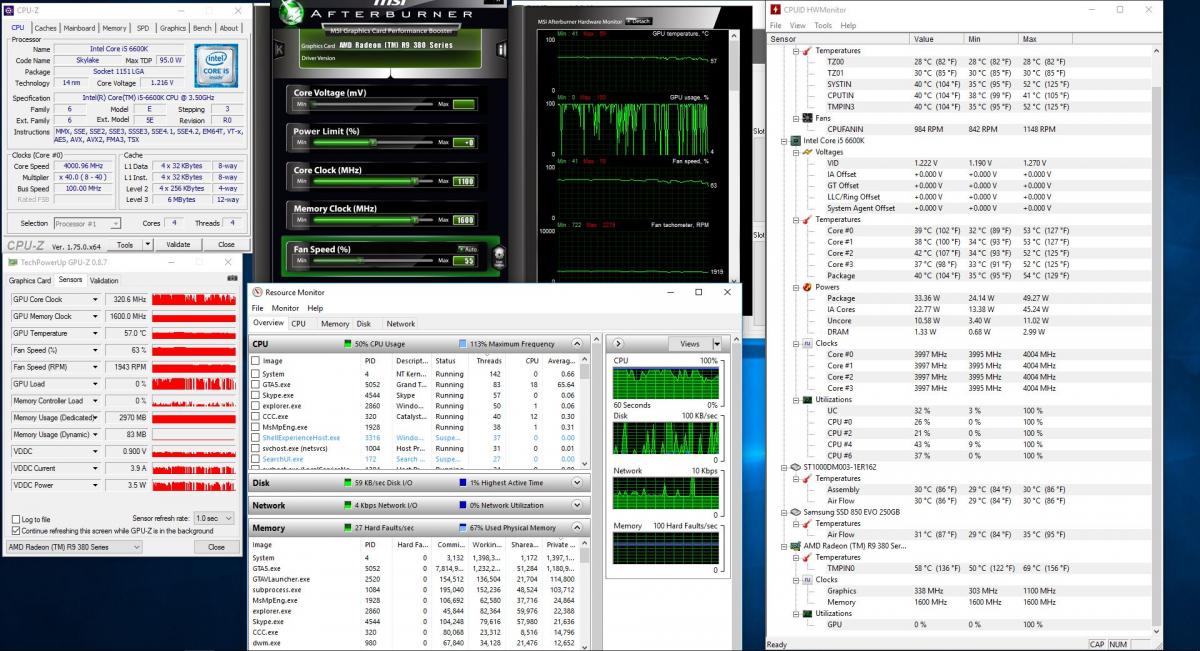Click the Utilizations icon under Intel Core i5
Screen dimensions: 1200x651
[807, 400]
